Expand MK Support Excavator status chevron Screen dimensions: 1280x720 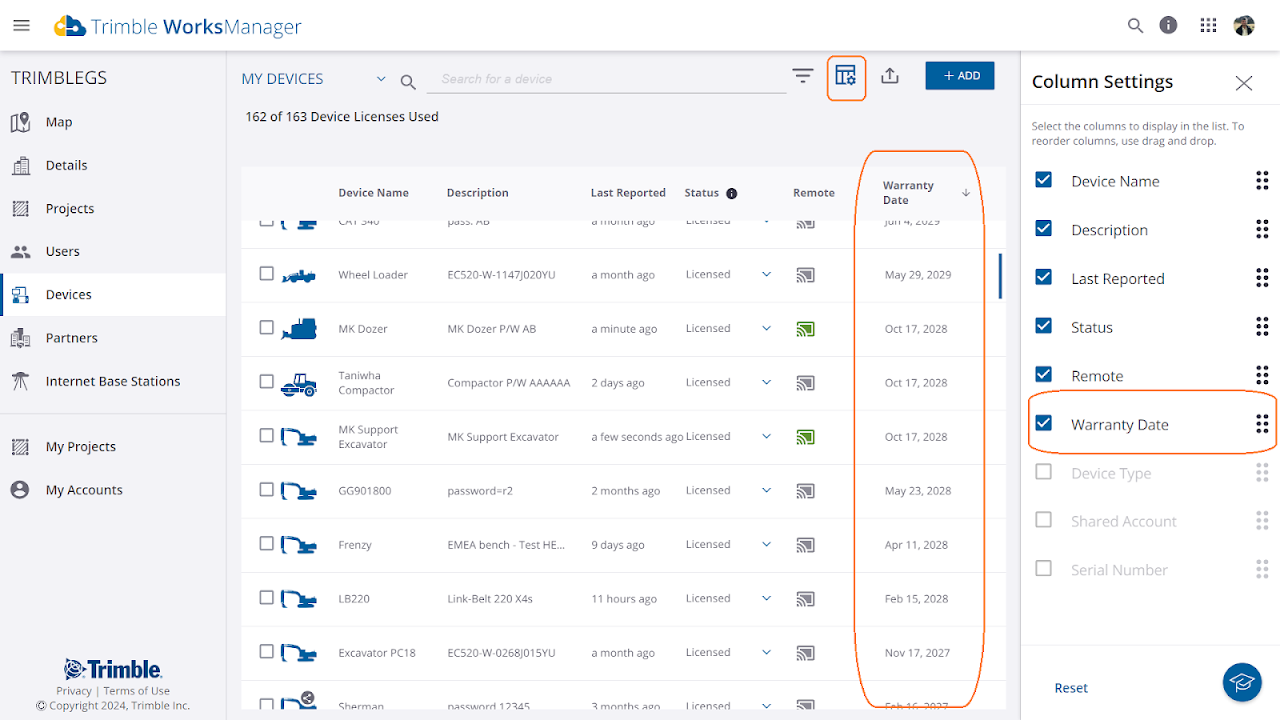[x=767, y=436]
